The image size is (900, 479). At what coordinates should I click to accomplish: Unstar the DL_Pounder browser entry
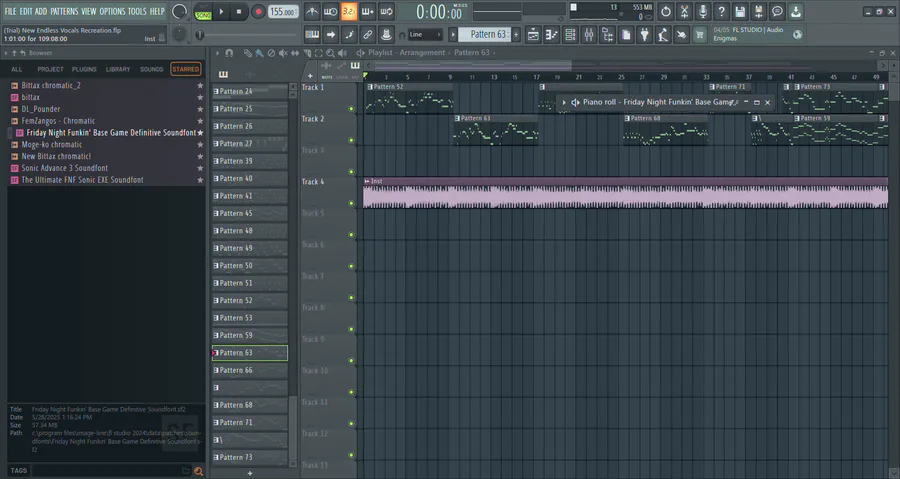[x=200, y=109]
